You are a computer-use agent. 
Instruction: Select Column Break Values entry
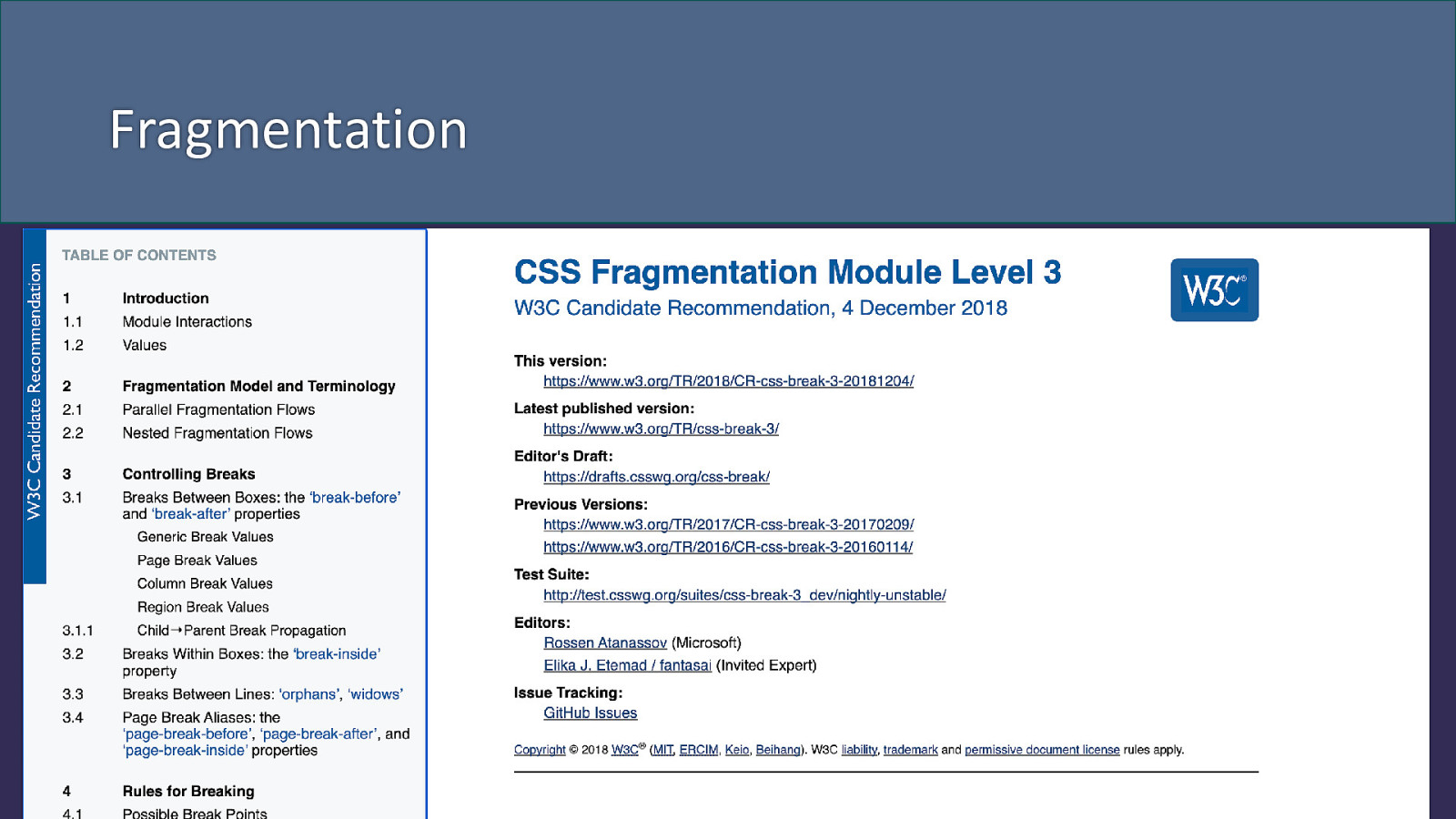205,584
